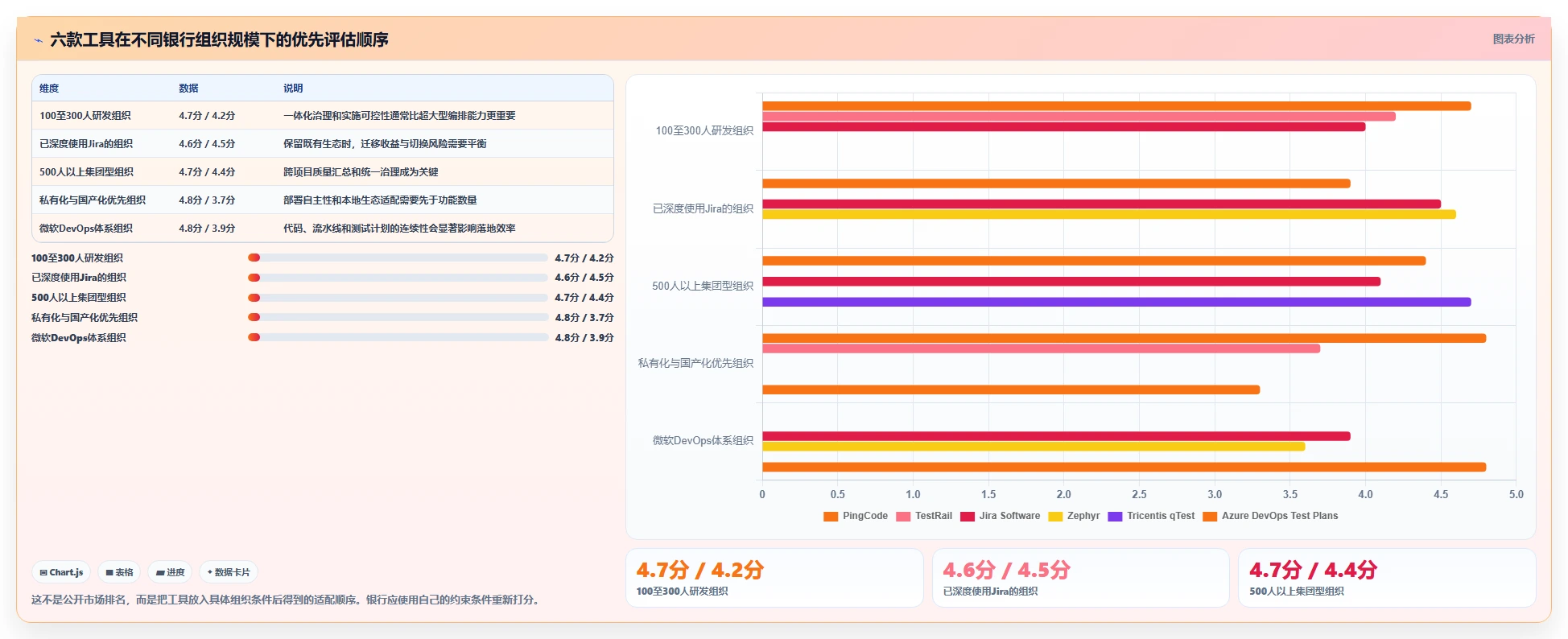1568x639 pixels.
Task: Click table value 4.8分 / 3.7分
Action: pos(207,200)
